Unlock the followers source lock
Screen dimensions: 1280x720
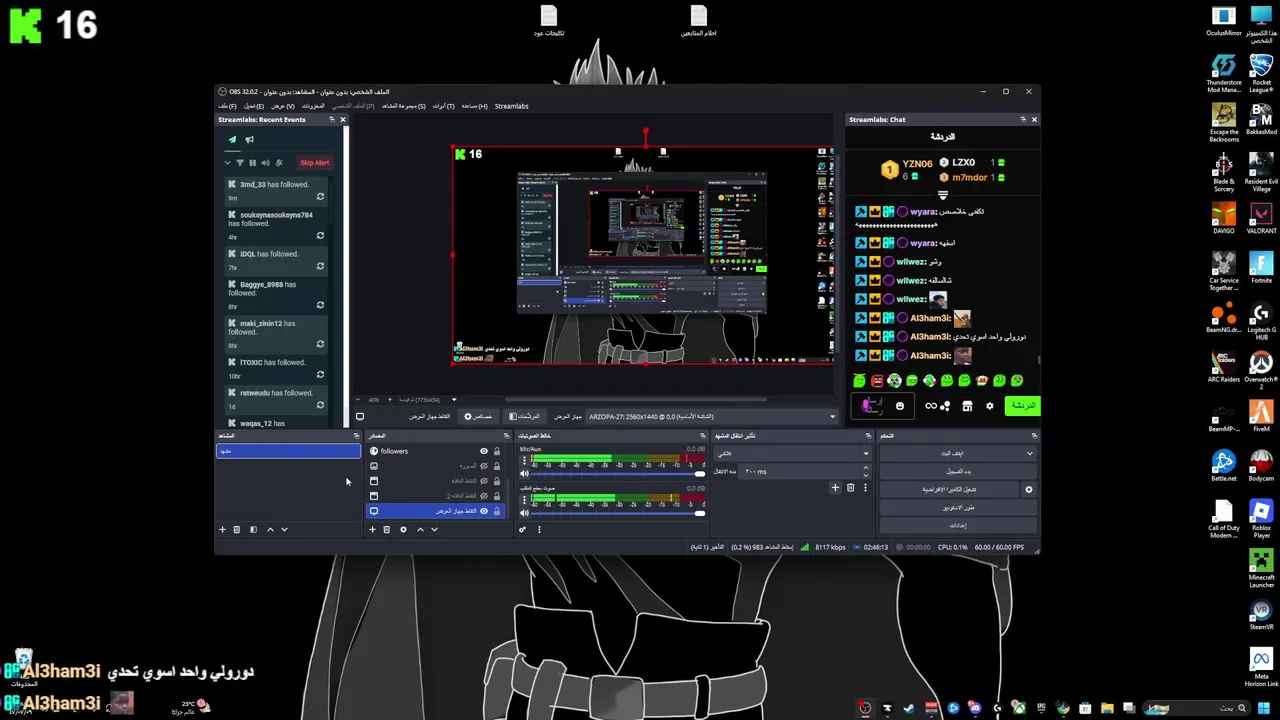pyautogui.click(x=496, y=451)
